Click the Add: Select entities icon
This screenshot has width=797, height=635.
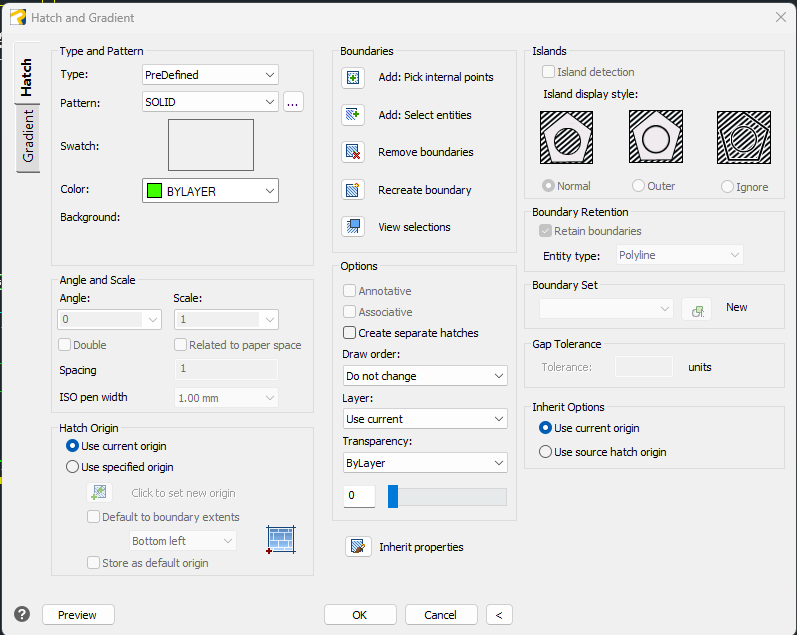353,115
